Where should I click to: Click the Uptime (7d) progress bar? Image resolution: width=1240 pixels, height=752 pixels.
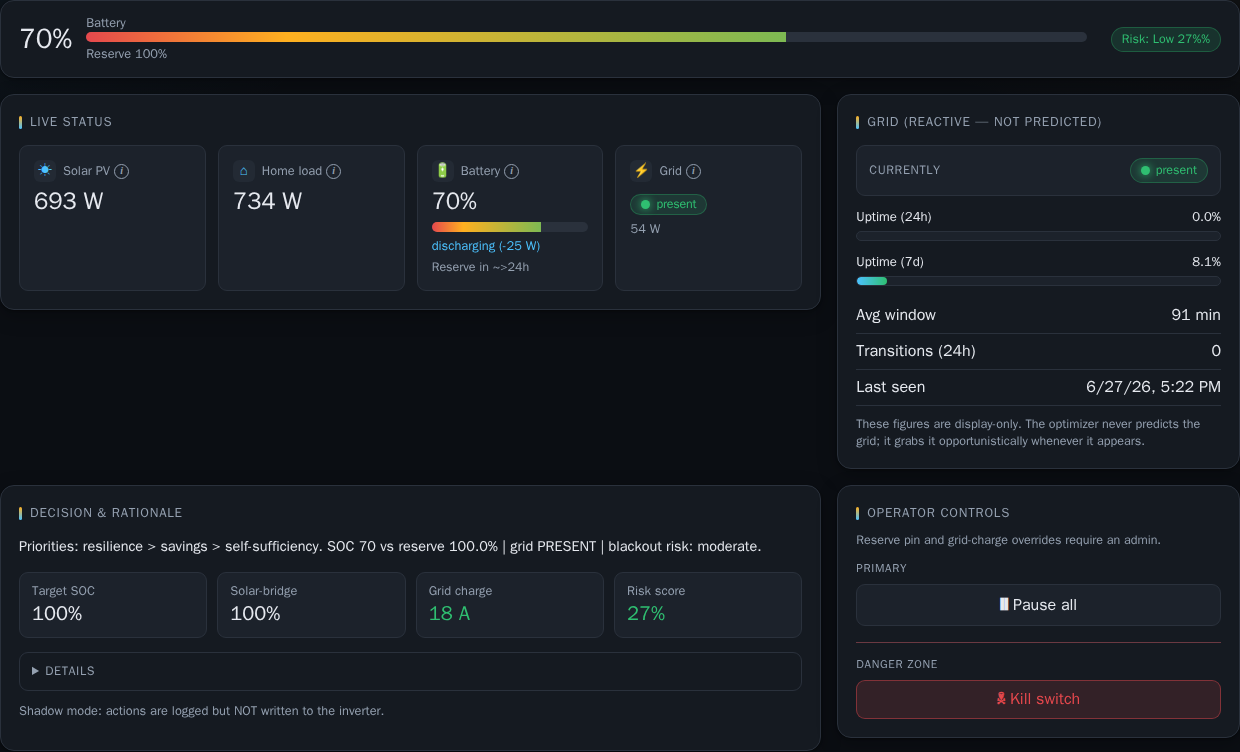coord(1038,281)
